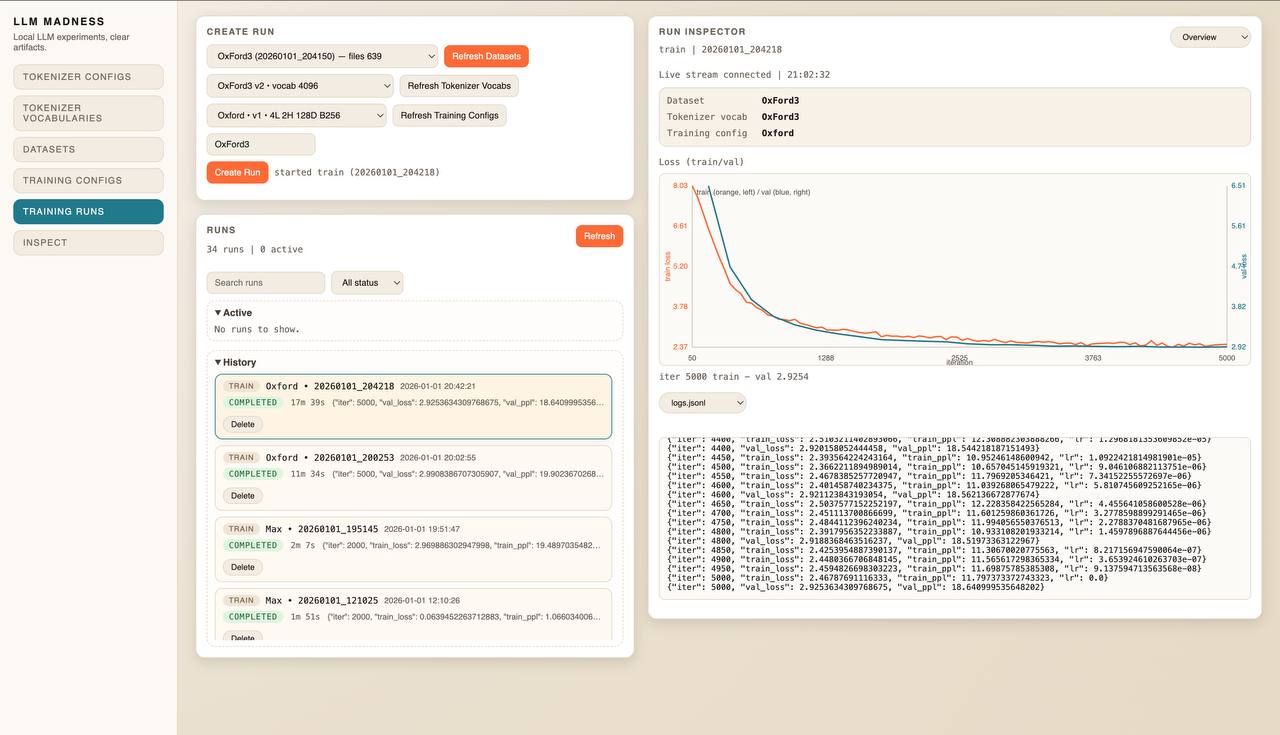Navigate to Training Configs

pos(88,181)
